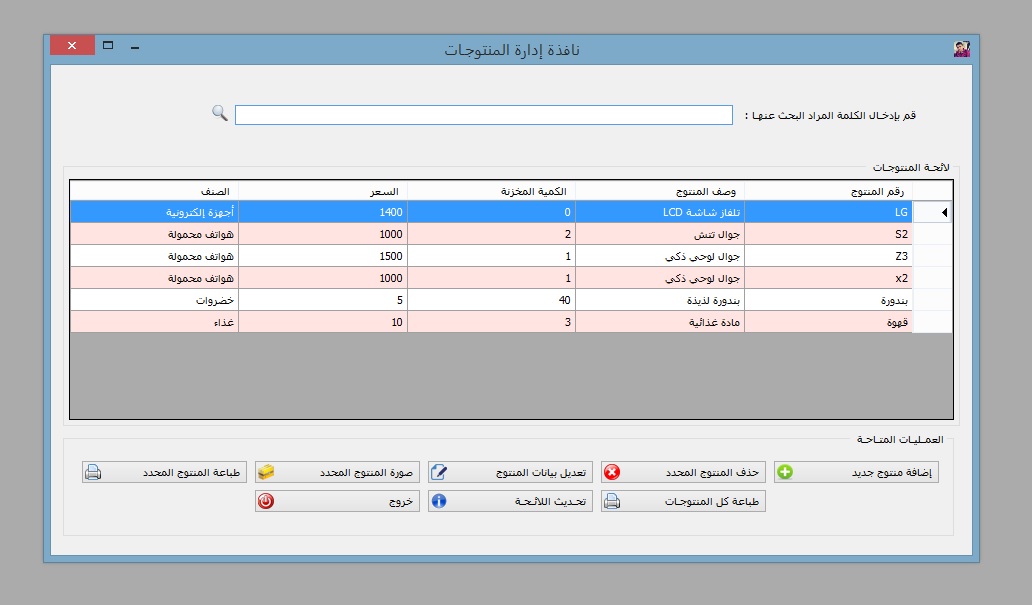Click the row selector arrow beside LG
1032x605 pixels.
point(933,212)
